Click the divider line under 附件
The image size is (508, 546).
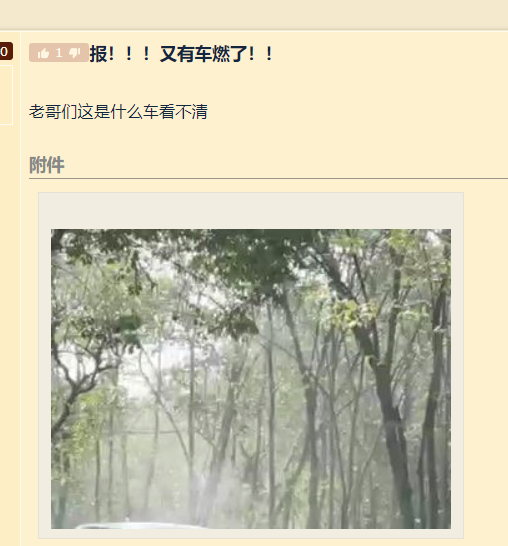pyautogui.click(x=268, y=179)
